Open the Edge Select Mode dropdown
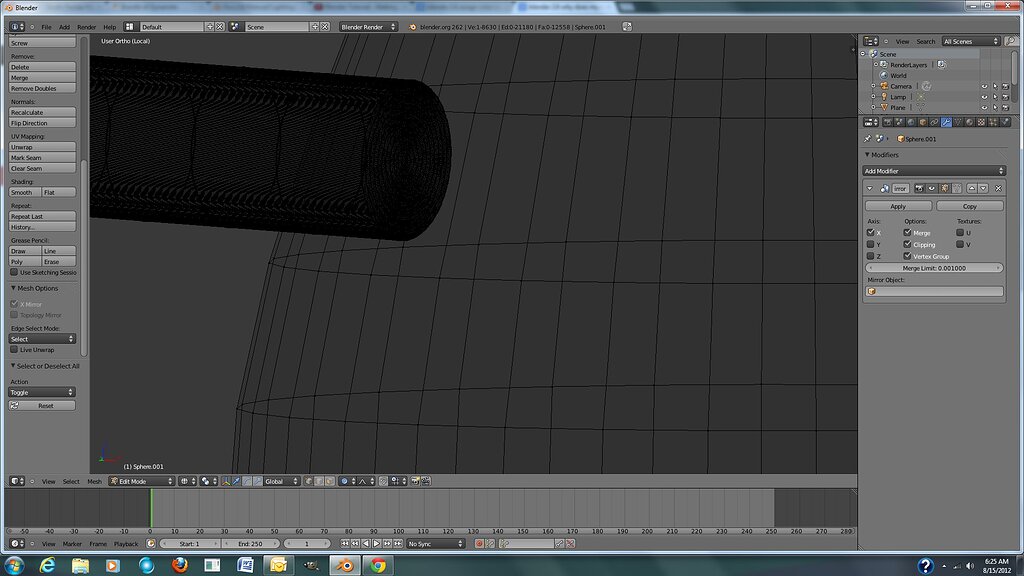 [42, 339]
